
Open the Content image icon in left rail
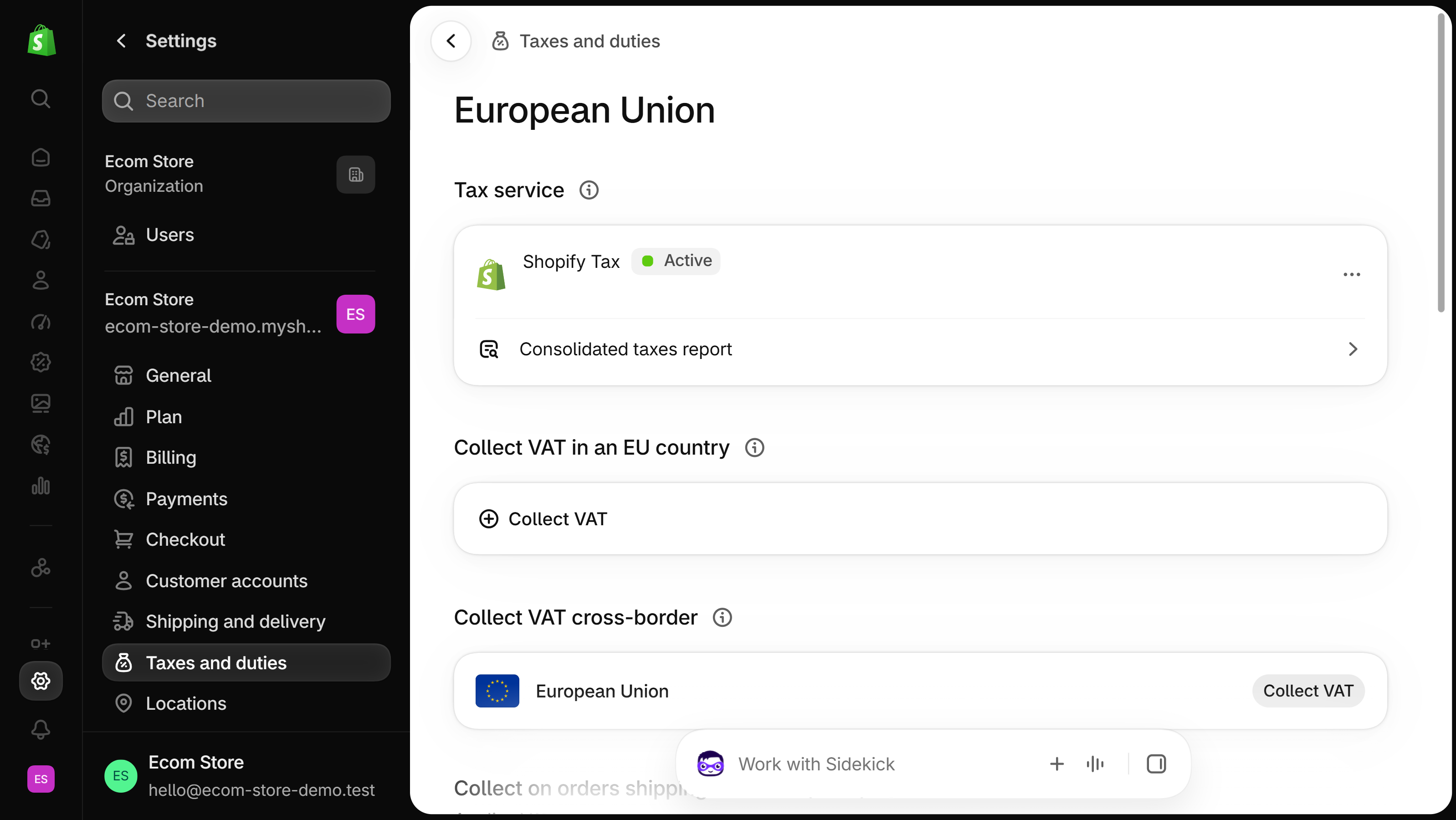(41, 404)
